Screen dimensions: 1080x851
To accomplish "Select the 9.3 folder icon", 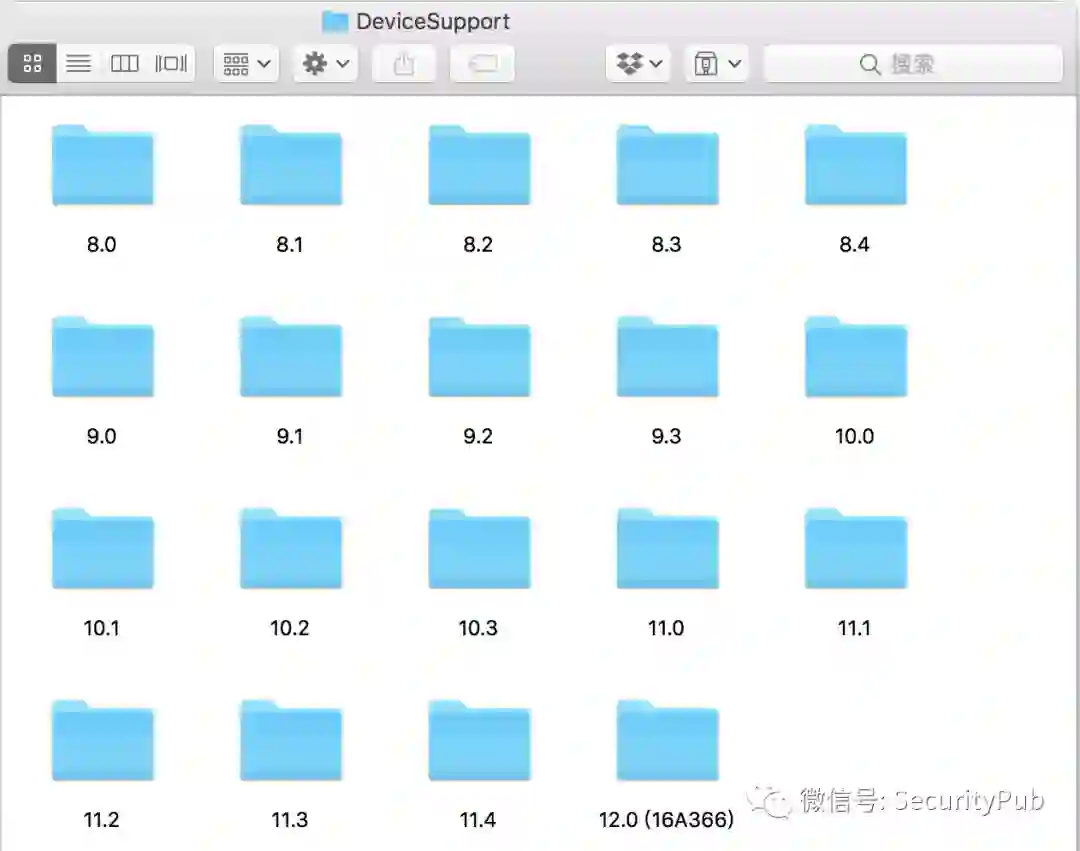I will click(667, 357).
